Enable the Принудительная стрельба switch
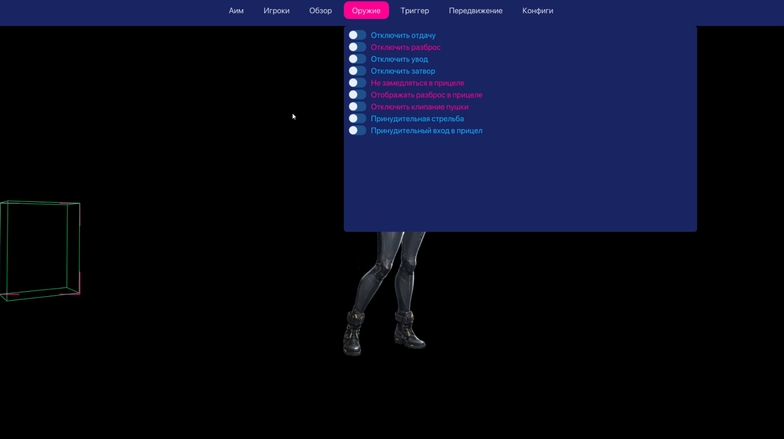This screenshot has height=439, width=784. (x=357, y=119)
